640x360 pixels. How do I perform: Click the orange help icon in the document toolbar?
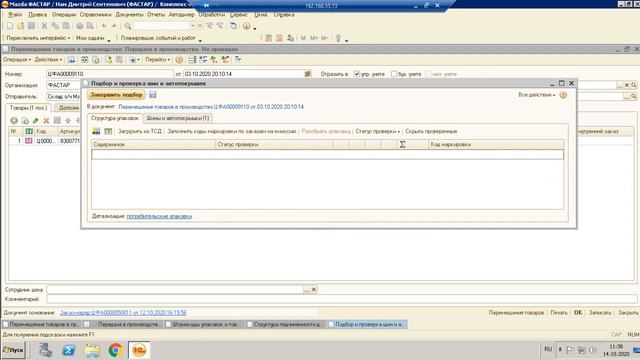(179, 60)
